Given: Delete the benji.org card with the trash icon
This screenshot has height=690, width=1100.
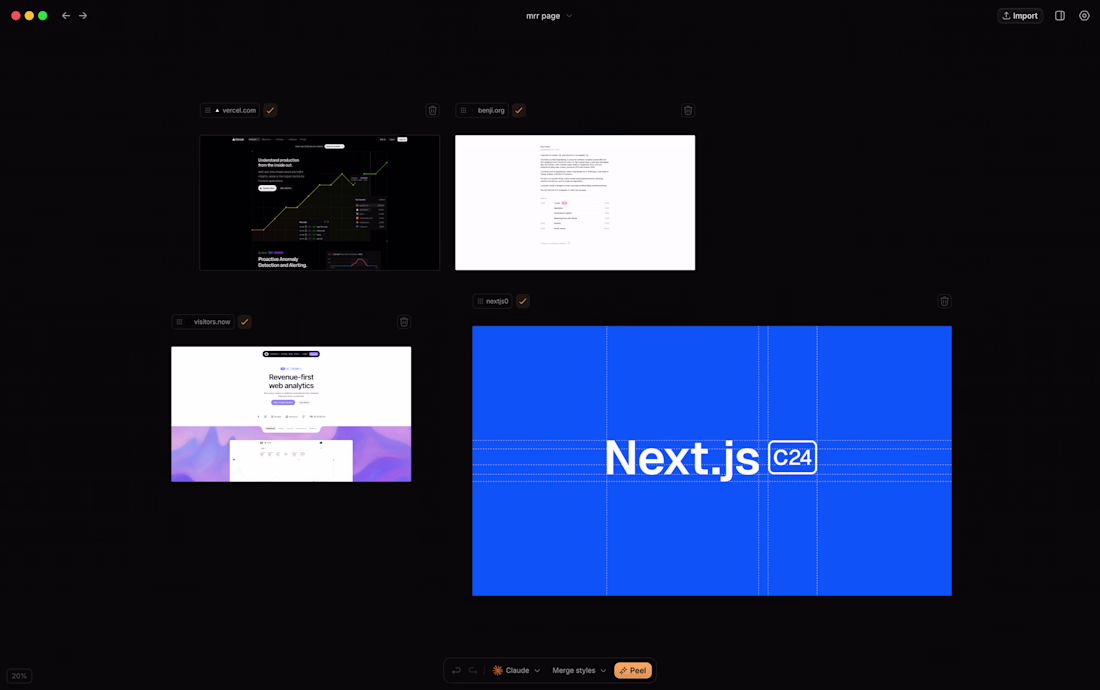Looking at the screenshot, I should [688, 110].
